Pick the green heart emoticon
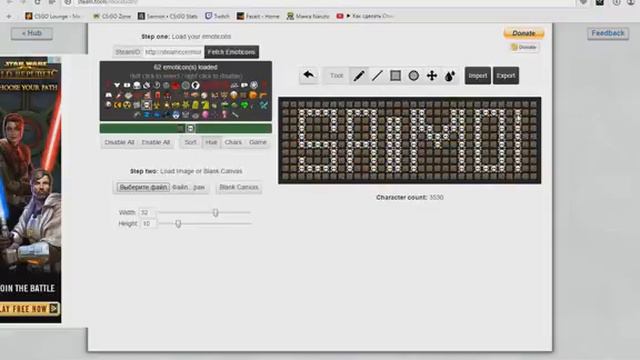 tap(244, 105)
